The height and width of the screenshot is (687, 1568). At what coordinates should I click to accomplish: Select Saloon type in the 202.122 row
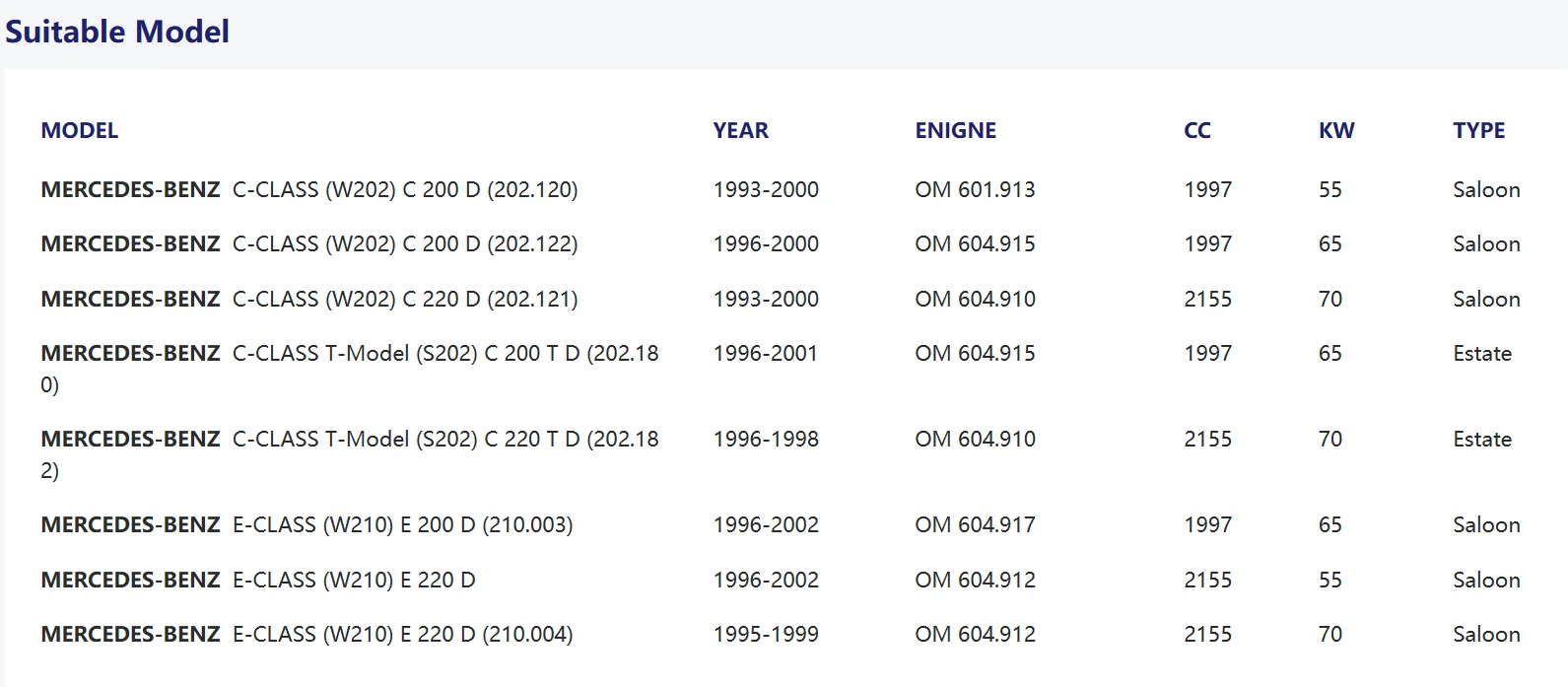[1486, 243]
